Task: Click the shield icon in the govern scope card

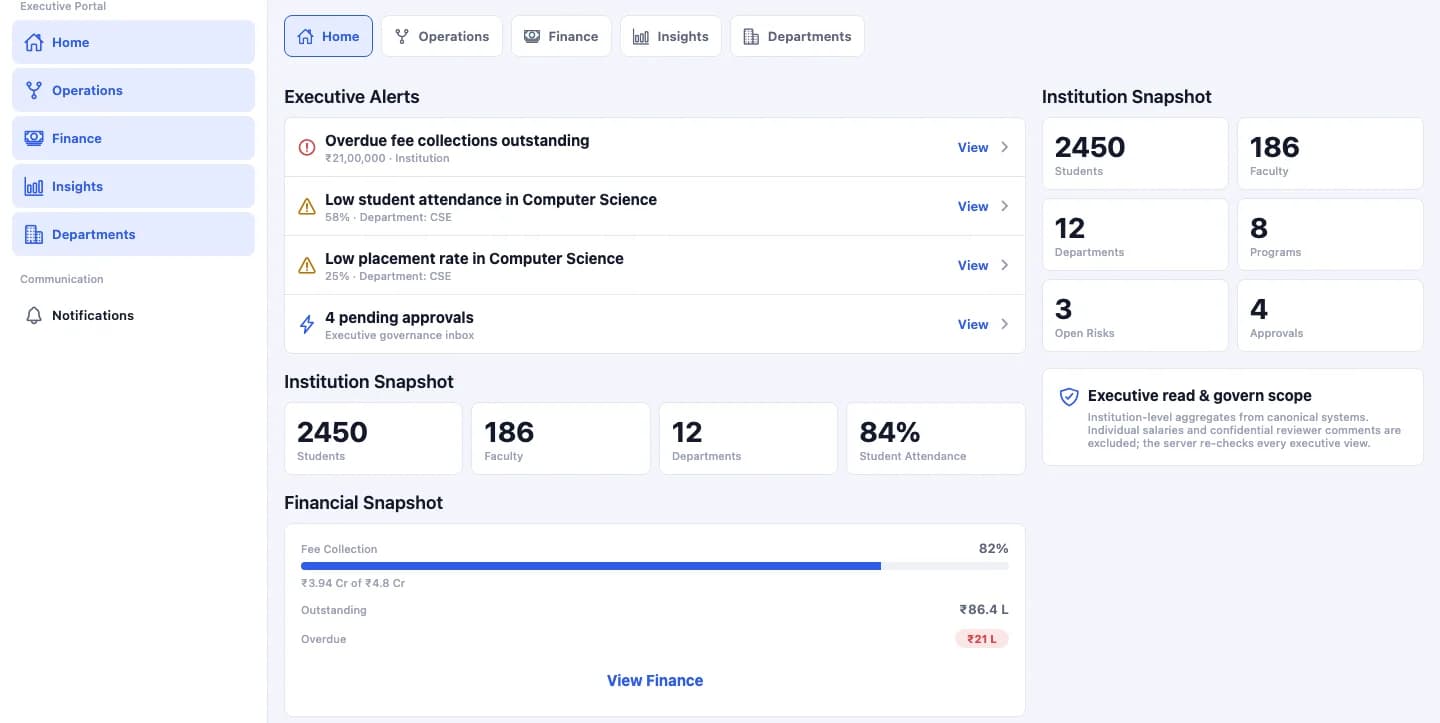Action: click(x=1069, y=397)
